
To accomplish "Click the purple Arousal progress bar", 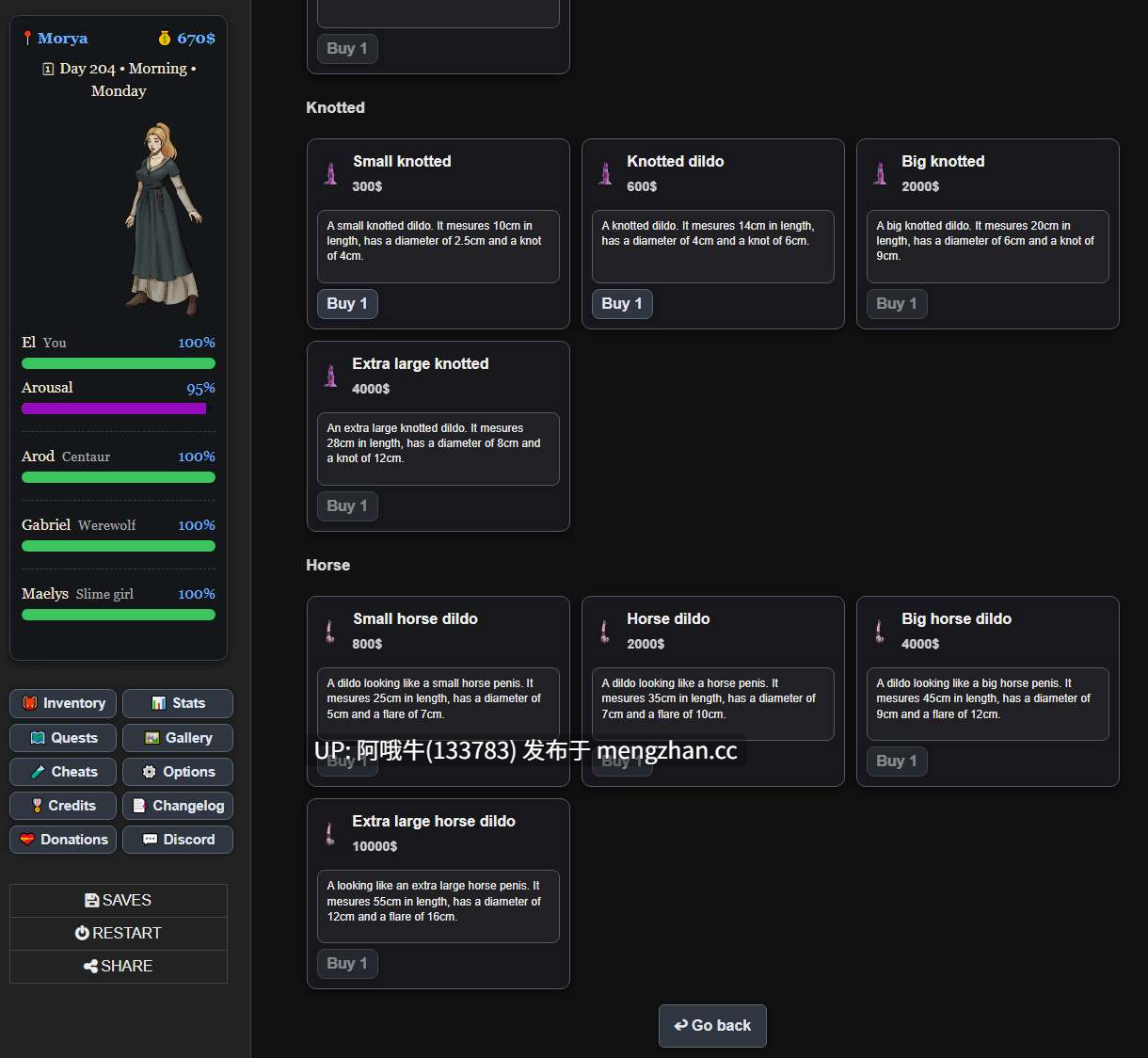I will click(x=119, y=409).
